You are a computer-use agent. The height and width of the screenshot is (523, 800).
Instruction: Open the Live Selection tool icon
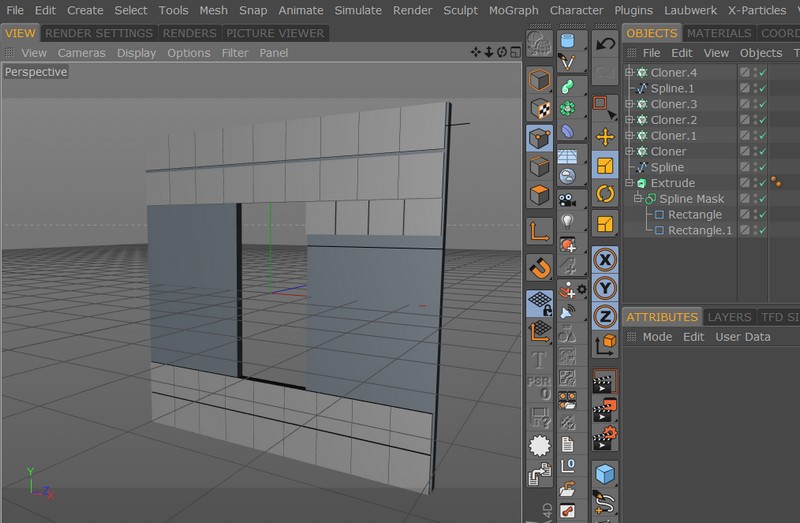(x=605, y=107)
